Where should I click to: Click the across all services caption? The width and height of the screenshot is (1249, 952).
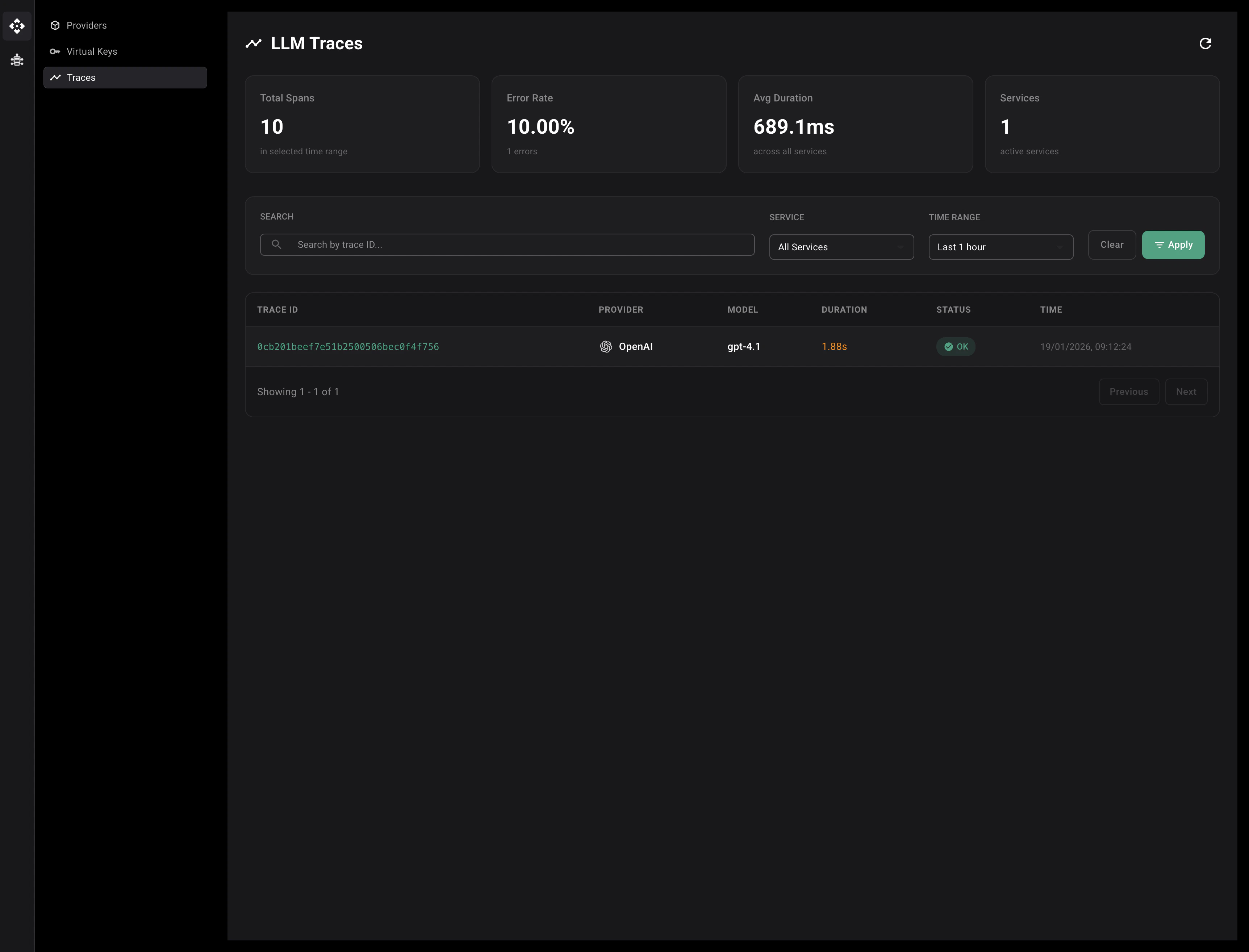[x=789, y=151]
